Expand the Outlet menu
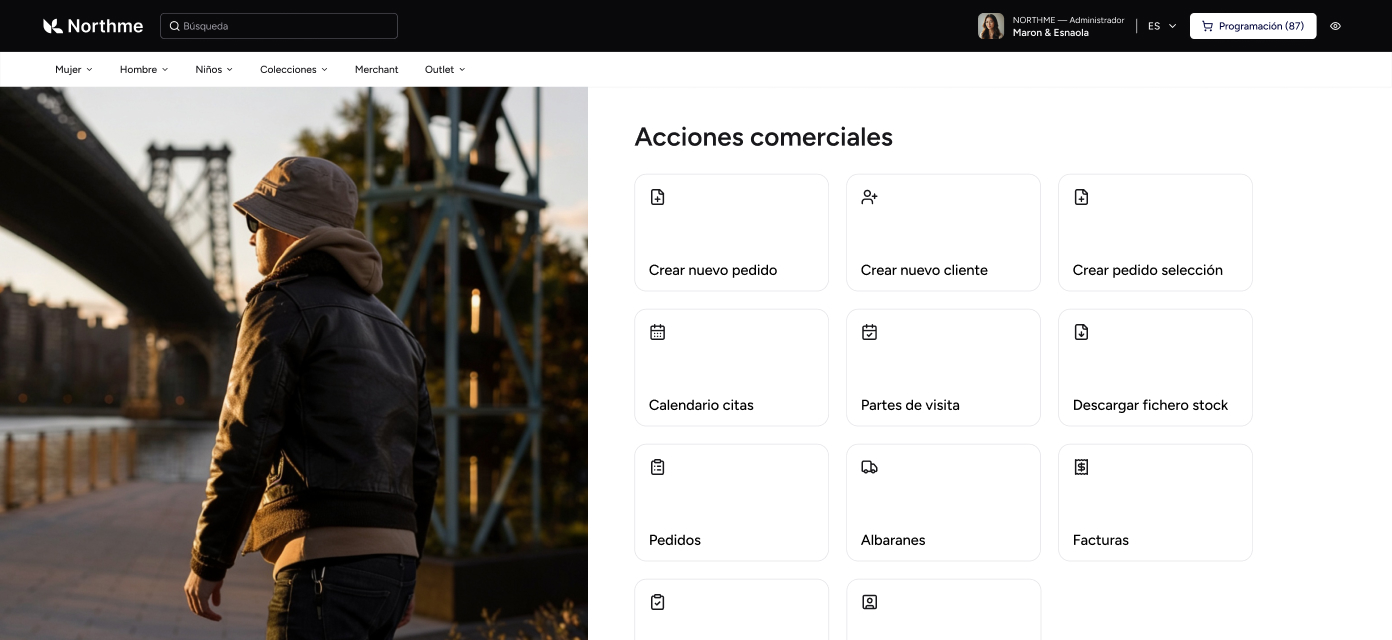The height and width of the screenshot is (640, 1392). [445, 69]
